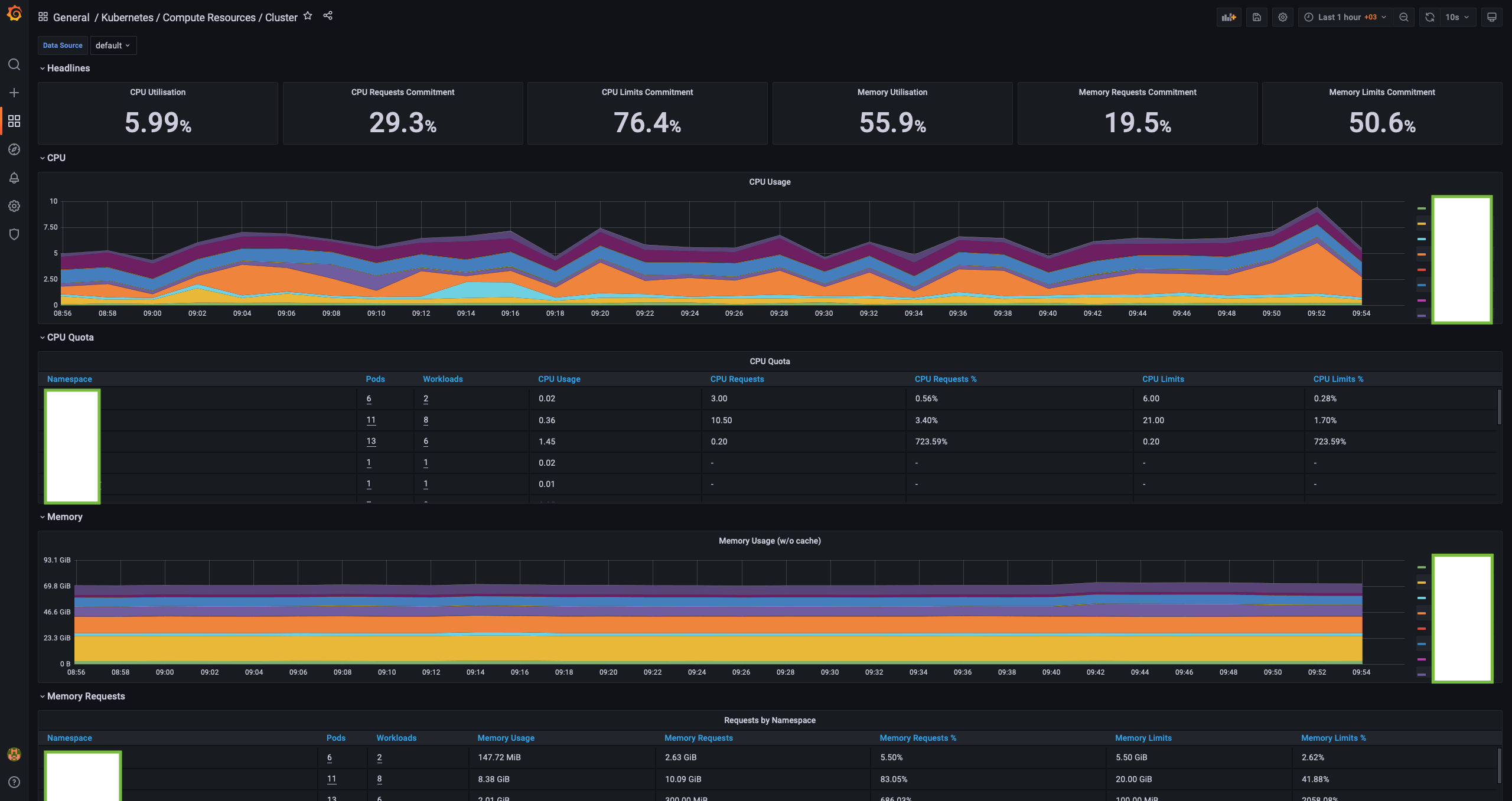The width and height of the screenshot is (1512, 801).
Task: Click workloads link 8 in CPU Quota table
Action: tap(426, 420)
